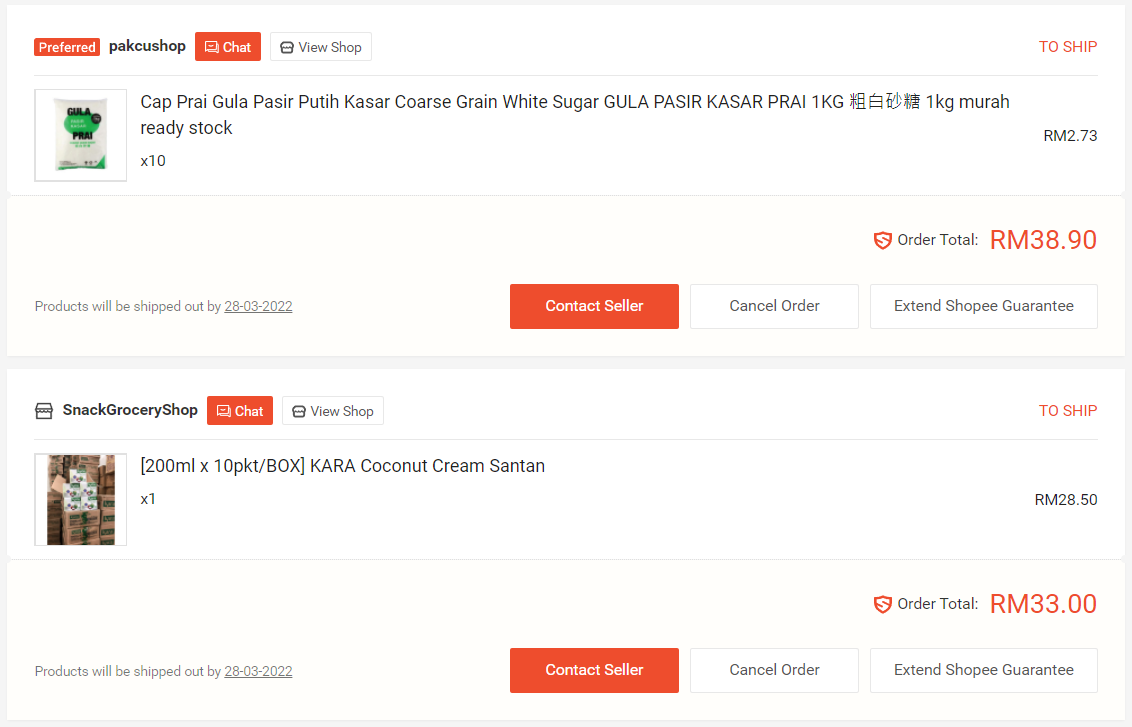Contact Seller for the coconut cream order
The width and height of the screenshot is (1132, 727).
594,670
